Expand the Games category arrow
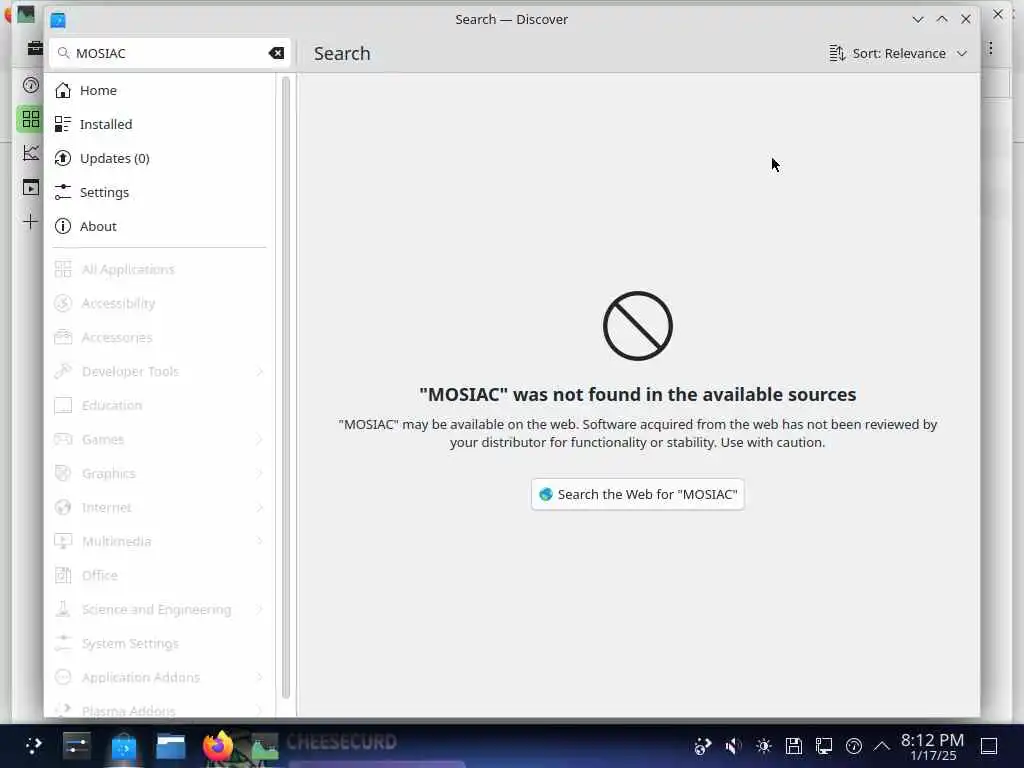Image resolution: width=1024 pixels, height=768 pixels. 260,440
